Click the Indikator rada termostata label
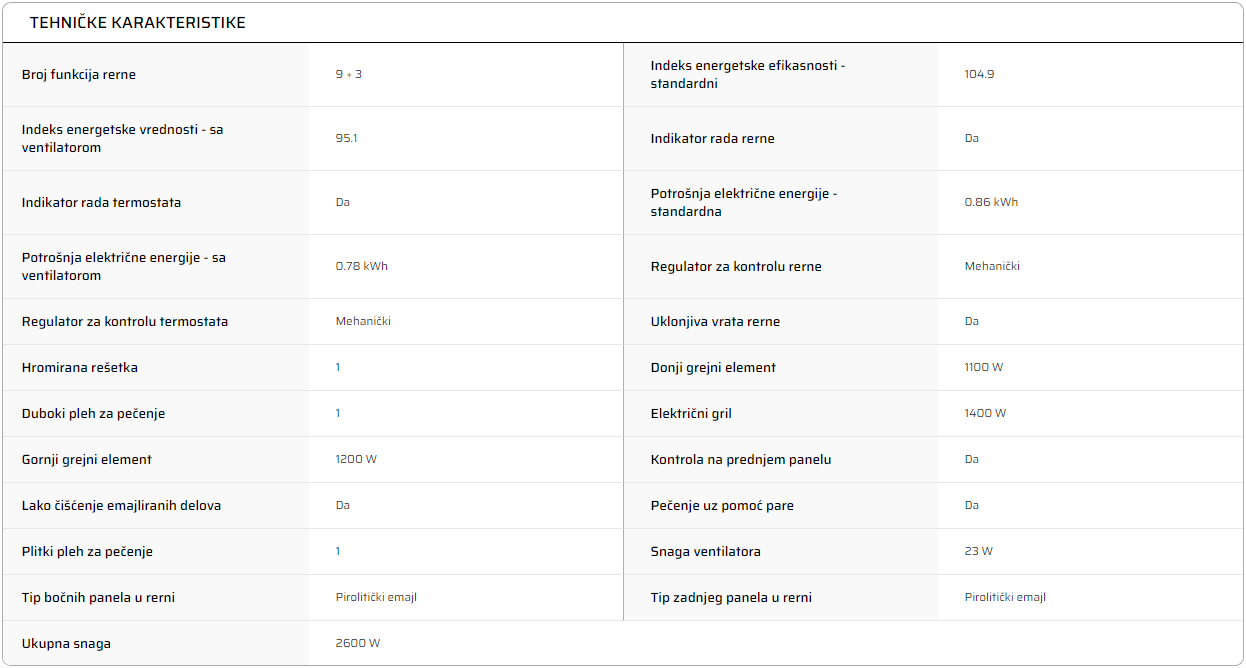Image resolution: width=1246 pixels, height=668 pixels. [x=102, y=203]
